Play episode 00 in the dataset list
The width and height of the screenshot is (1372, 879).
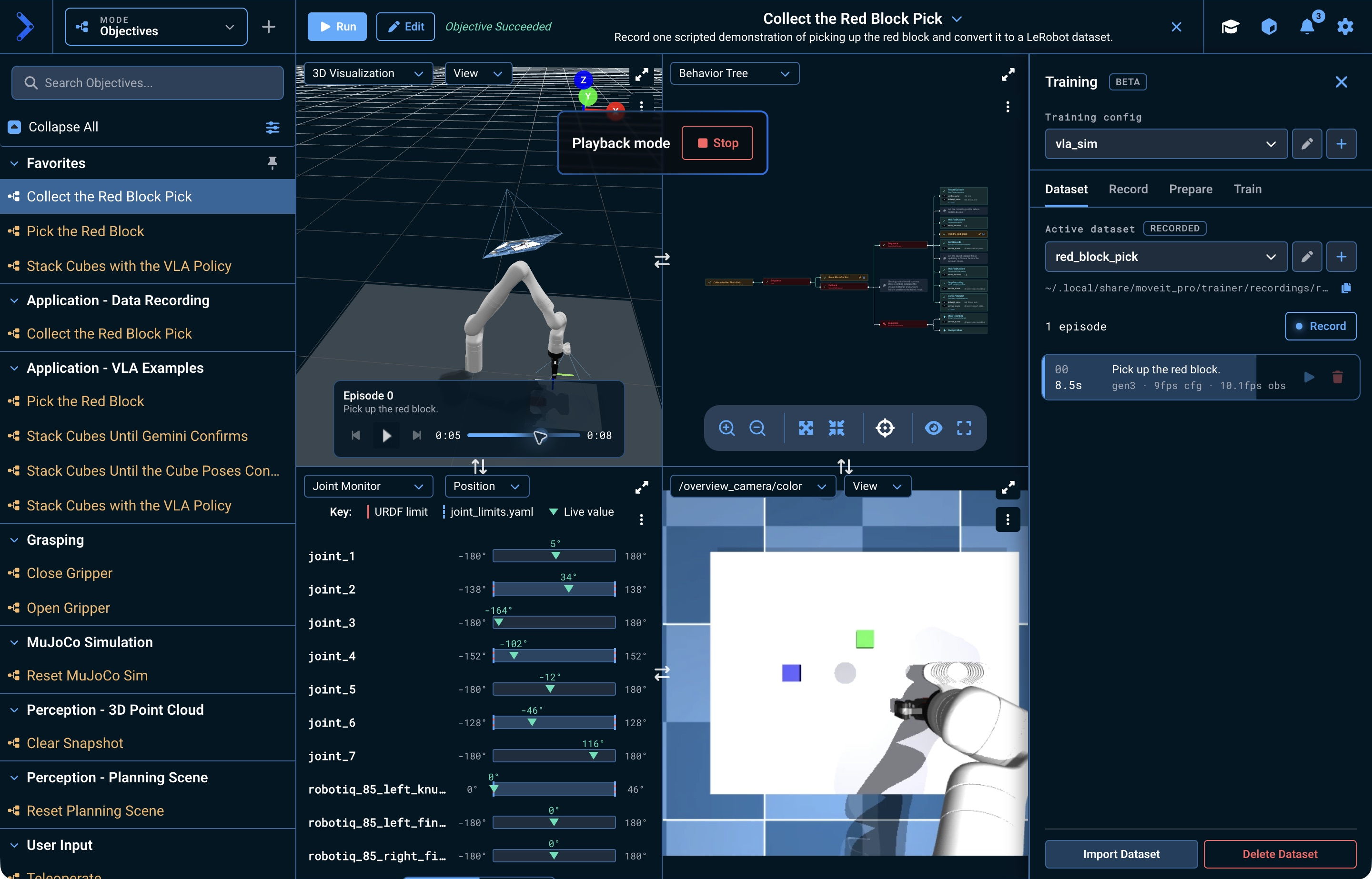click(1309, 377)
